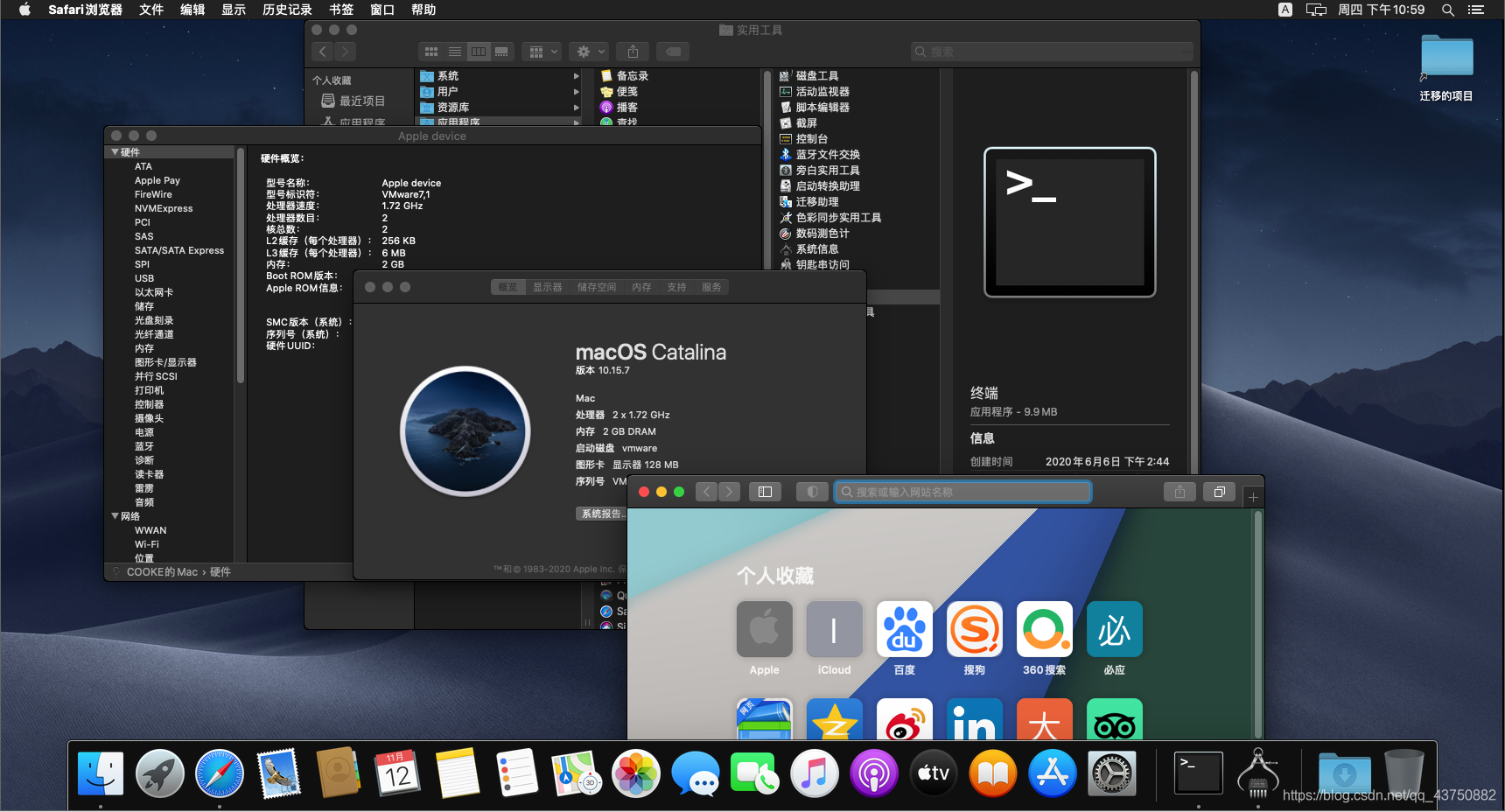Select 储存空间 tab in About This Mac
This screenshot has width=1505, height=812.
point(597,287)
